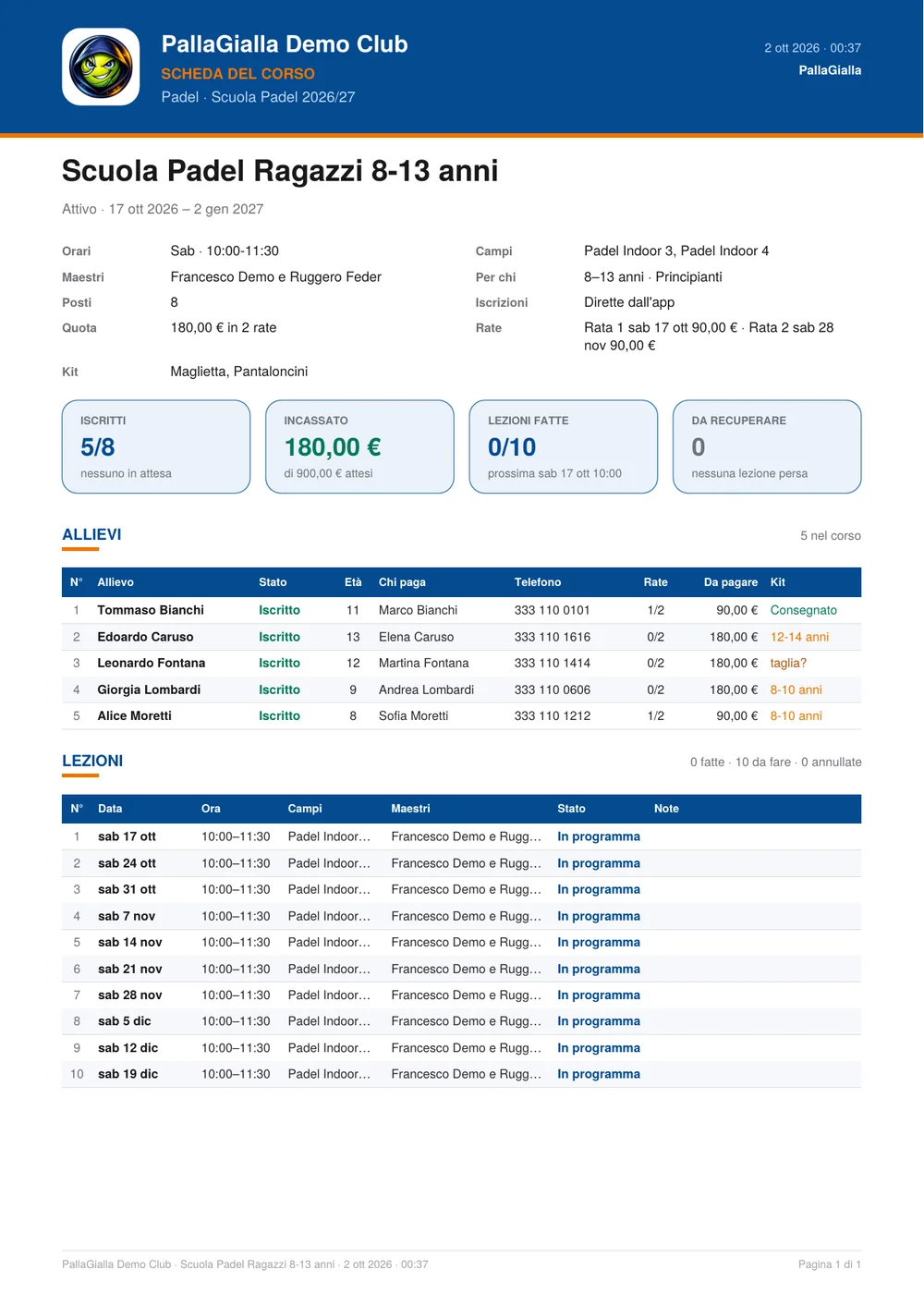924x1306 pixels.
Task: Click 'In programma' status for sab 5 dic
Action: [599, 1021]
